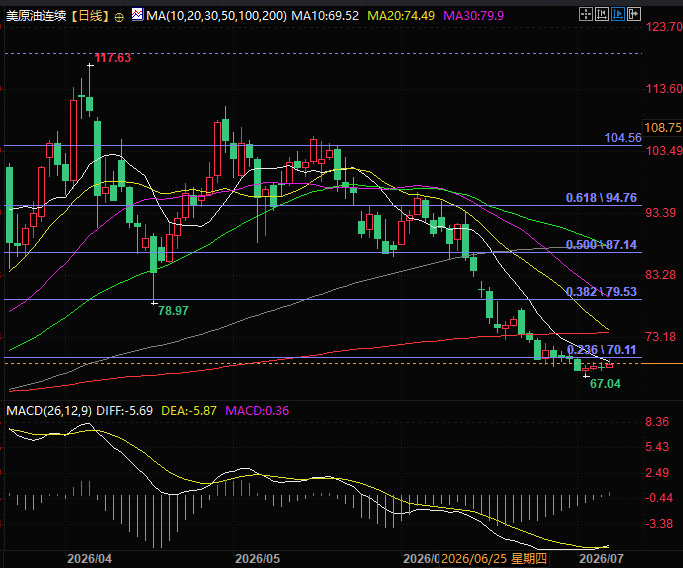The image size is (683, 568).
Task: Click the MA indicator chart icon
Action: [x=137, y=15]
